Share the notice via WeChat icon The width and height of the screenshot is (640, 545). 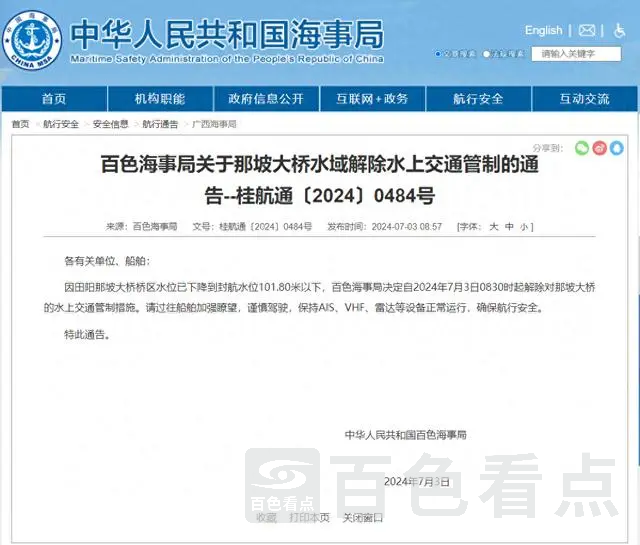point(582,148)
